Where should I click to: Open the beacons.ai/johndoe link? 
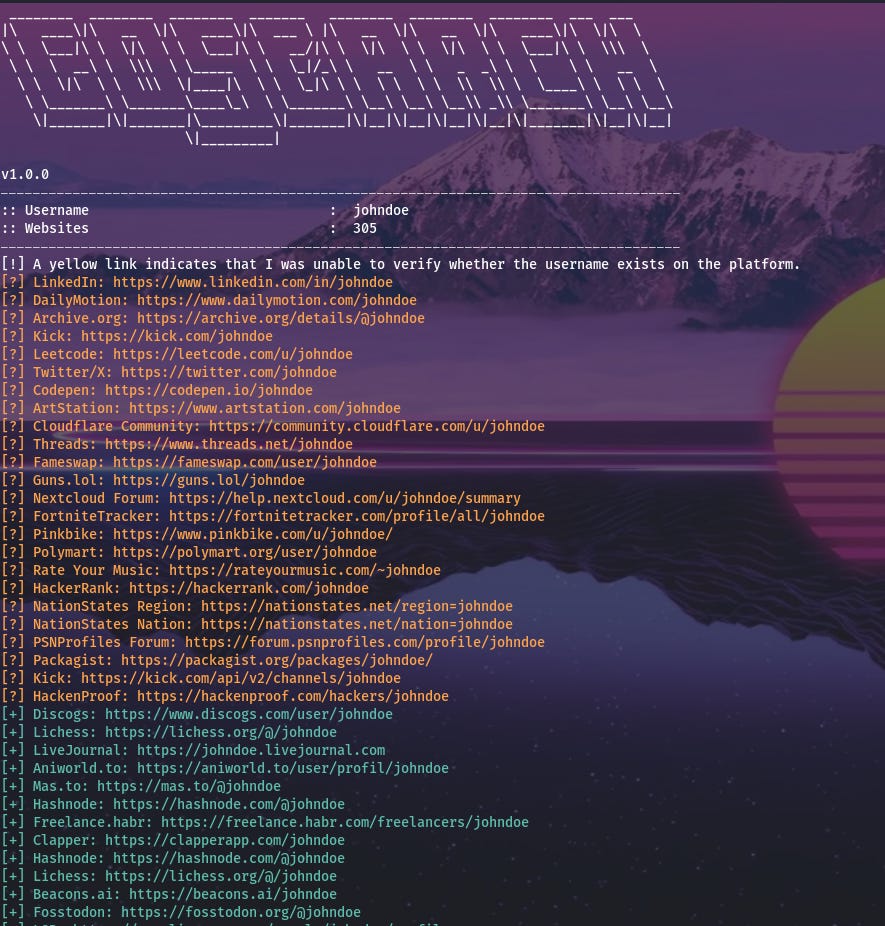[233, 895]
